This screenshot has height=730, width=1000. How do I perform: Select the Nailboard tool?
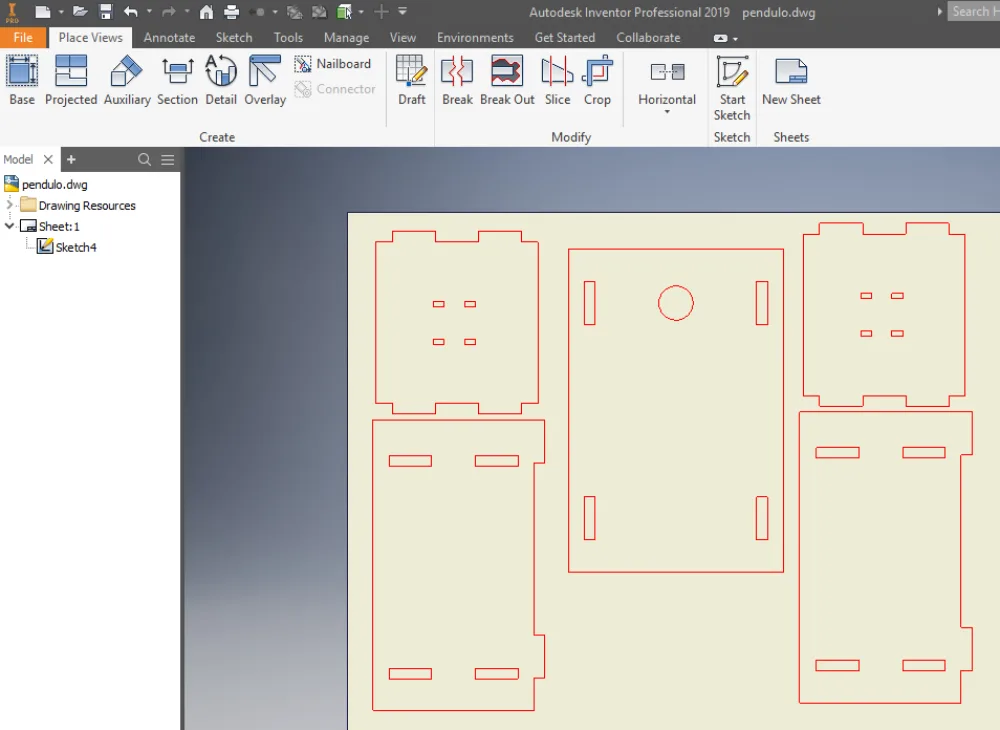click(x=333, y=64)
